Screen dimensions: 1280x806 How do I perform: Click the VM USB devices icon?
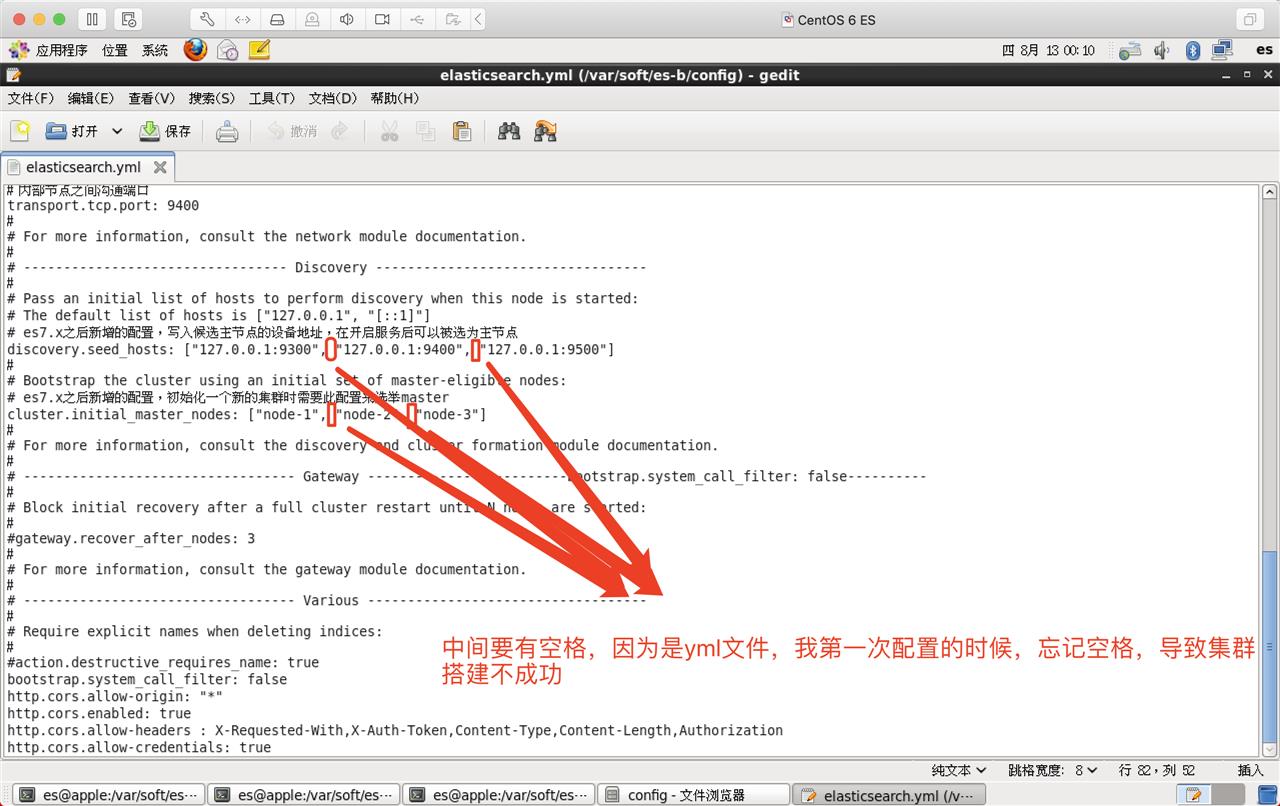417,19
